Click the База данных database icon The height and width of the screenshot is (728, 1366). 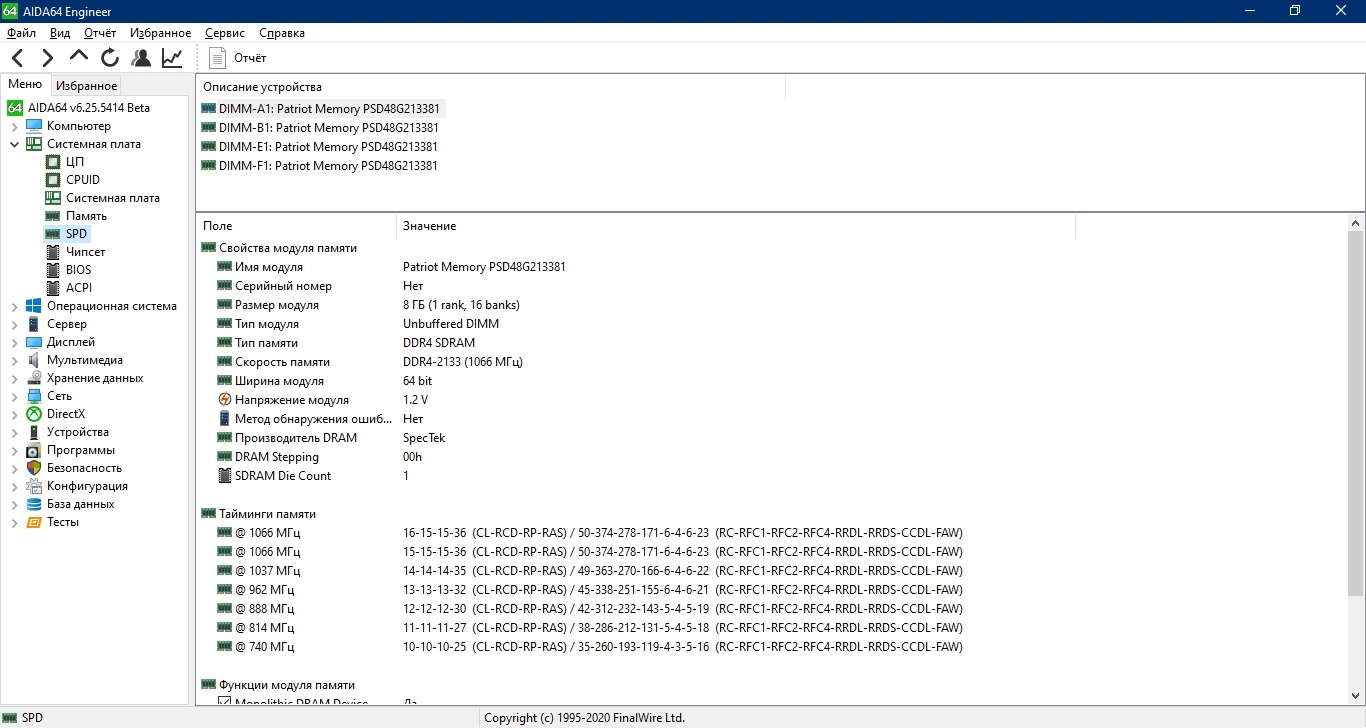click(34, 504)
